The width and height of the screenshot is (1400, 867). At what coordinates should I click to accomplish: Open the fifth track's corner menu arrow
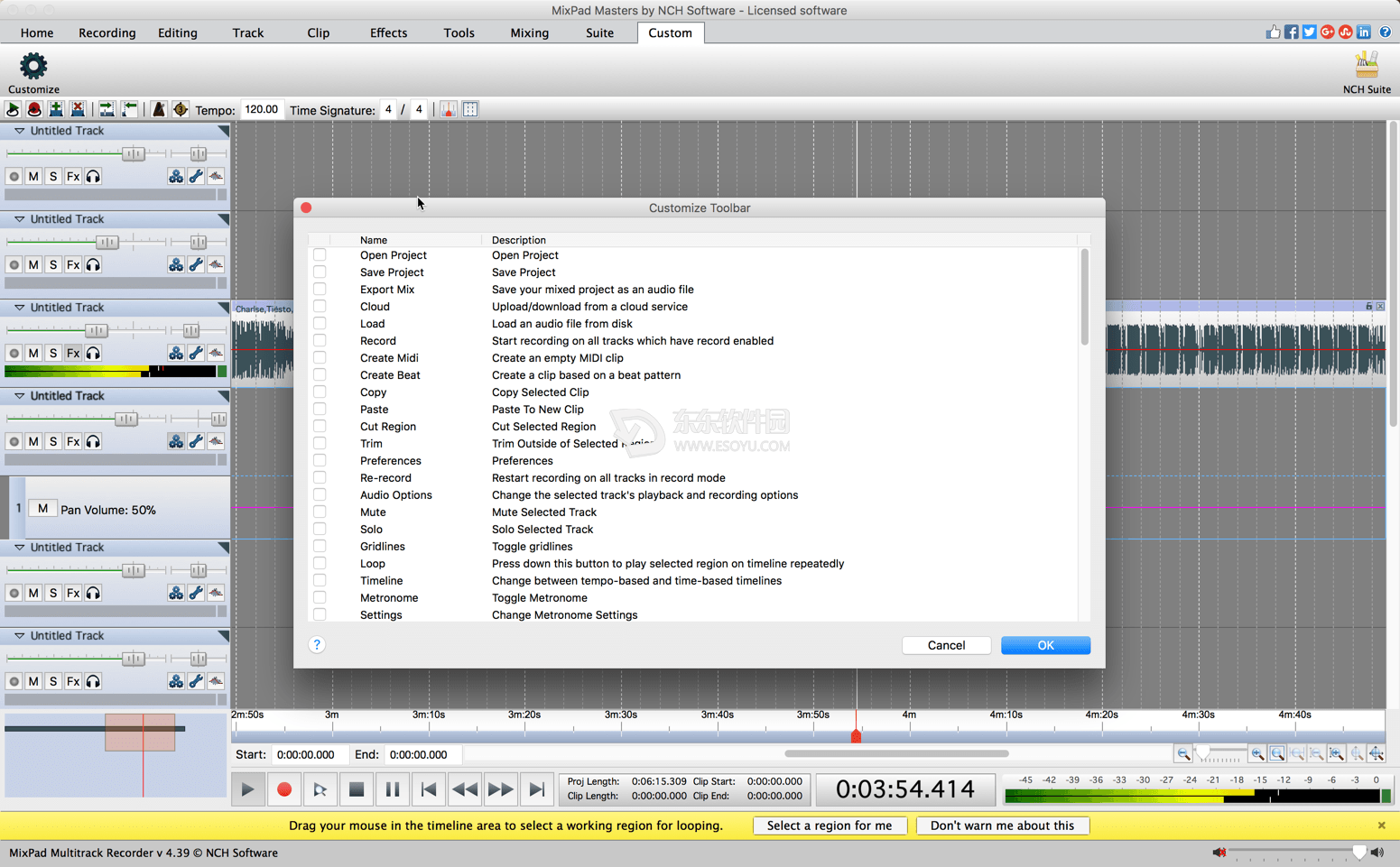[223, 548]
